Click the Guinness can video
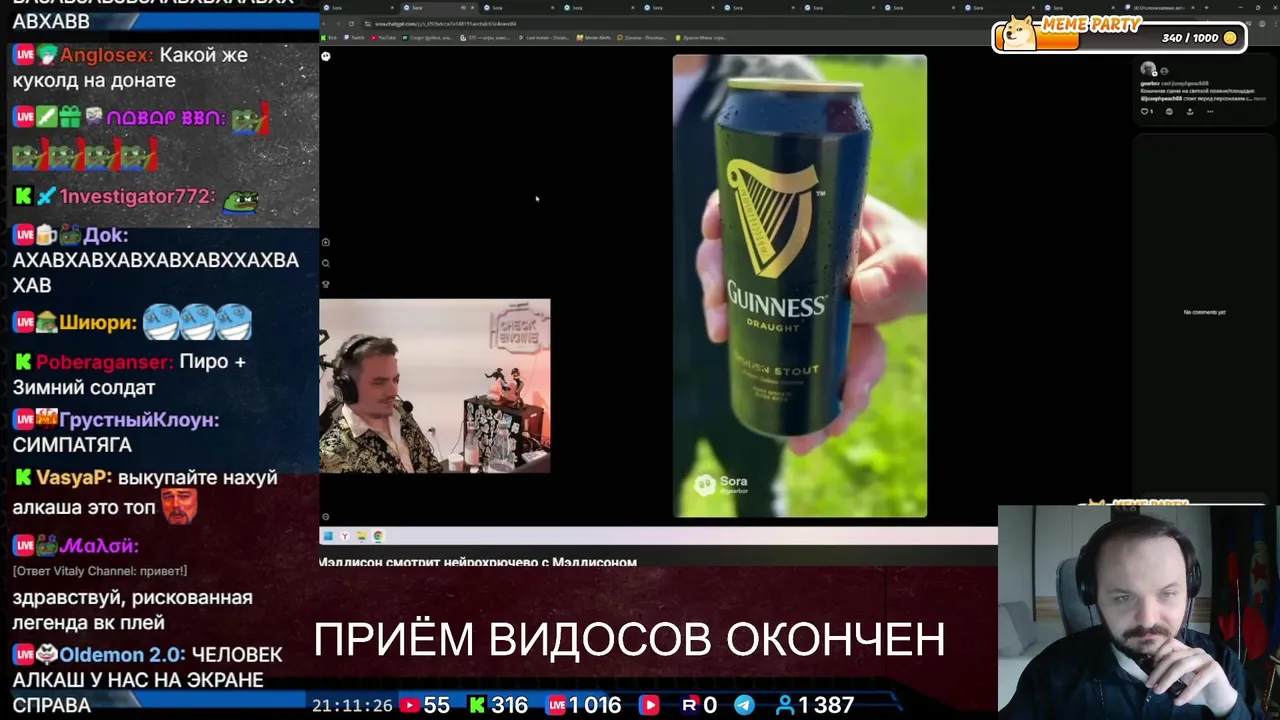The image size is (1280, 720). pyautogui.click(x=800, y=286)
